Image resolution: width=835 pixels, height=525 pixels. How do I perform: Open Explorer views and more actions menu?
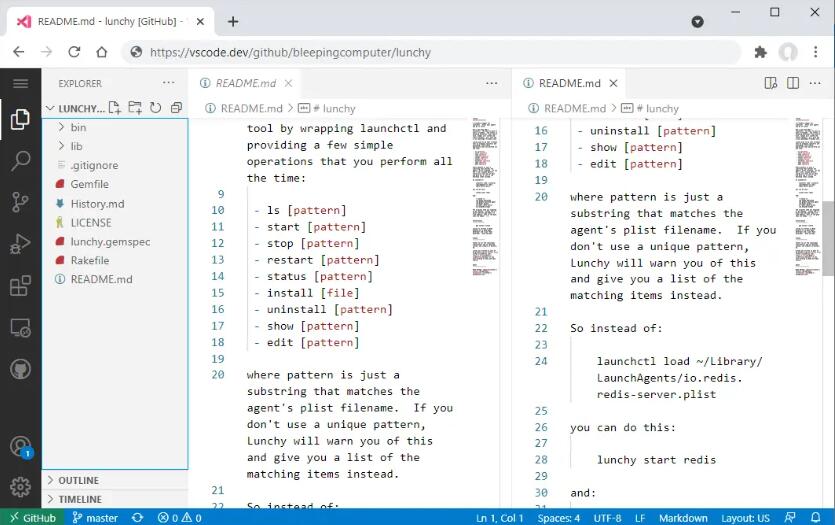(x=168, y=83)
